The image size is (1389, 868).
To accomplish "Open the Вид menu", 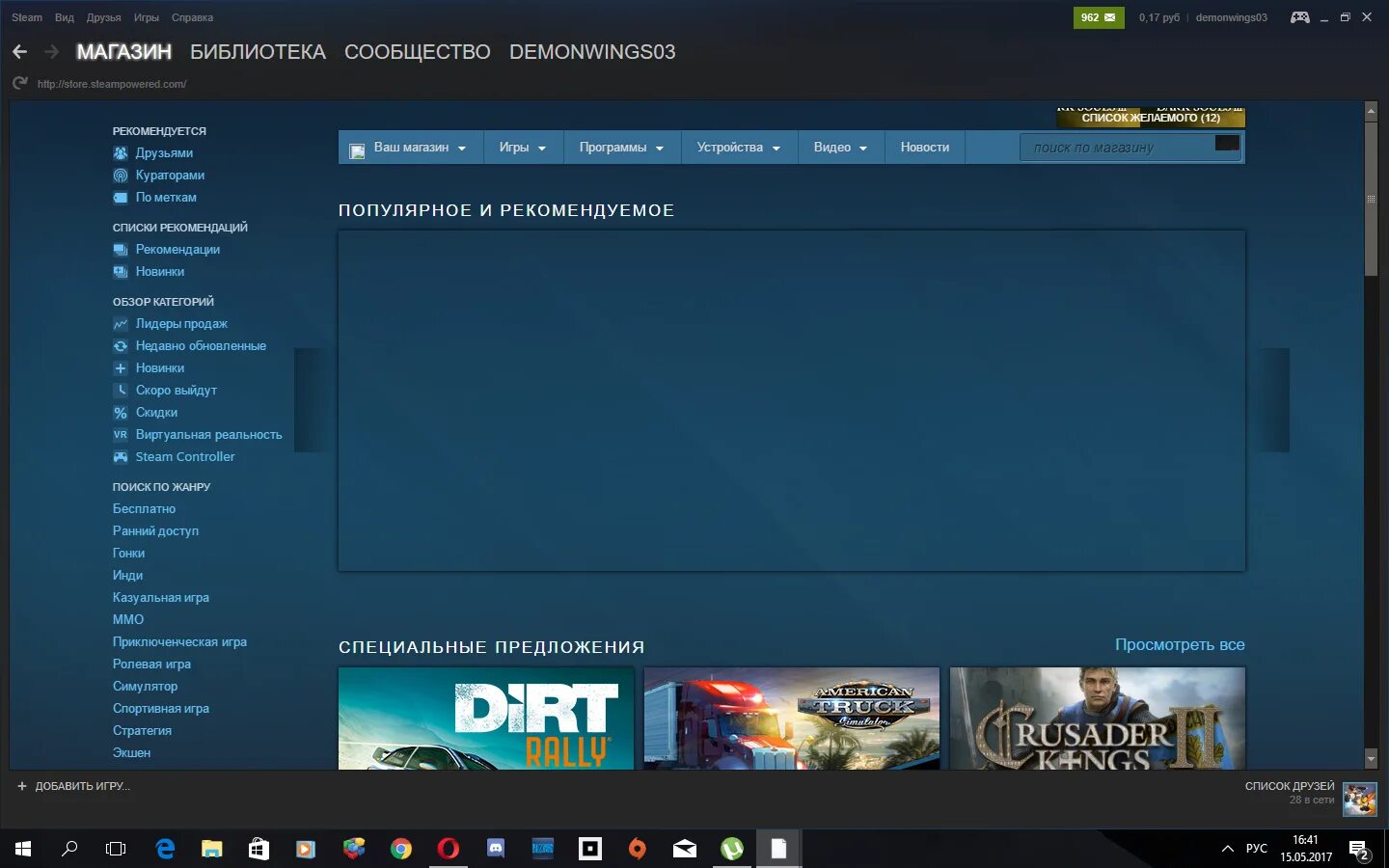I will (x=65, y=17).
